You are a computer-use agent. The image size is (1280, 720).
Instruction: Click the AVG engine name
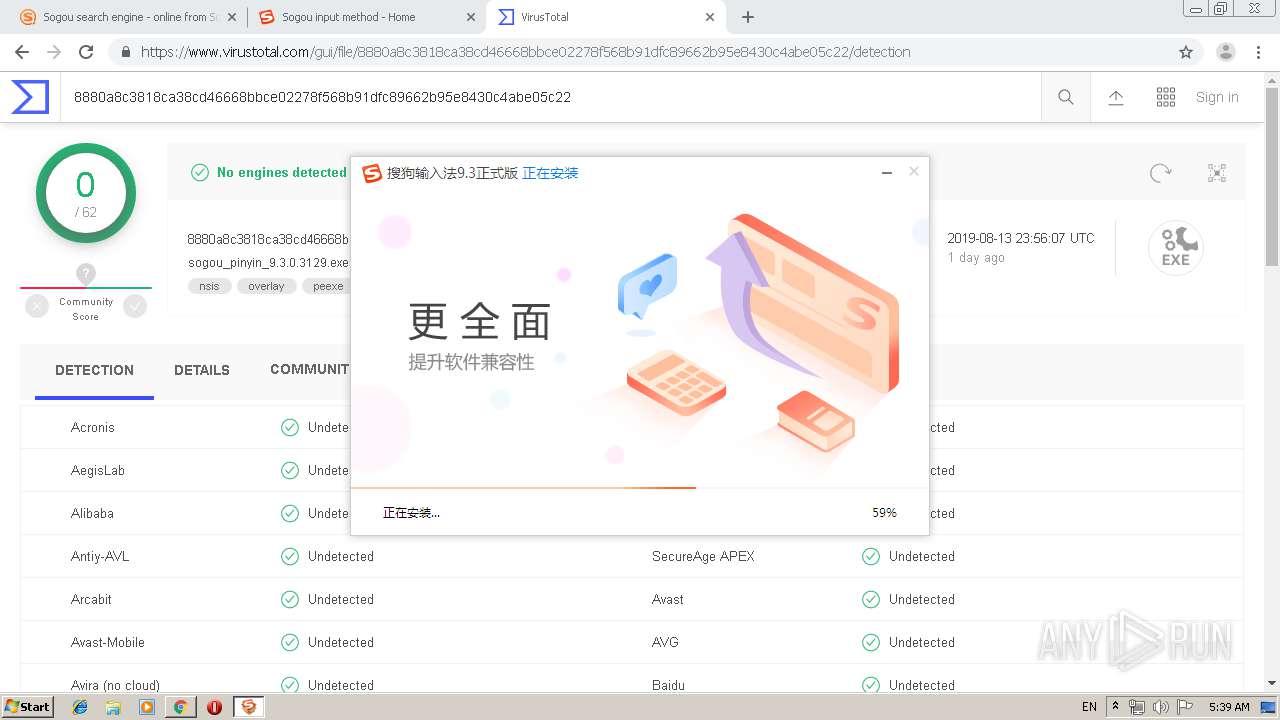[665, 642]
